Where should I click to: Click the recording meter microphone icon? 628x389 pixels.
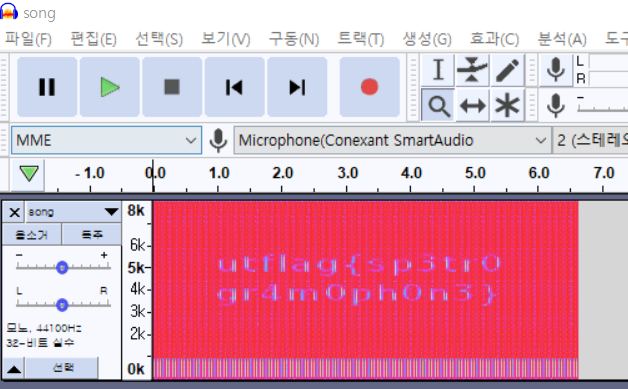(556, 70)
